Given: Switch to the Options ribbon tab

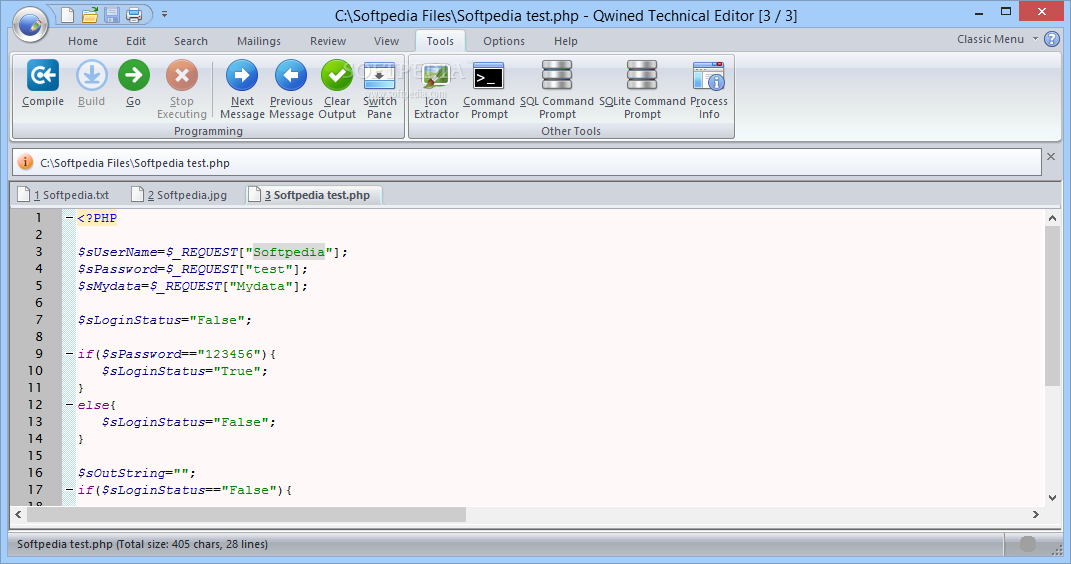Looking at the screenshot, I should 504,41.
